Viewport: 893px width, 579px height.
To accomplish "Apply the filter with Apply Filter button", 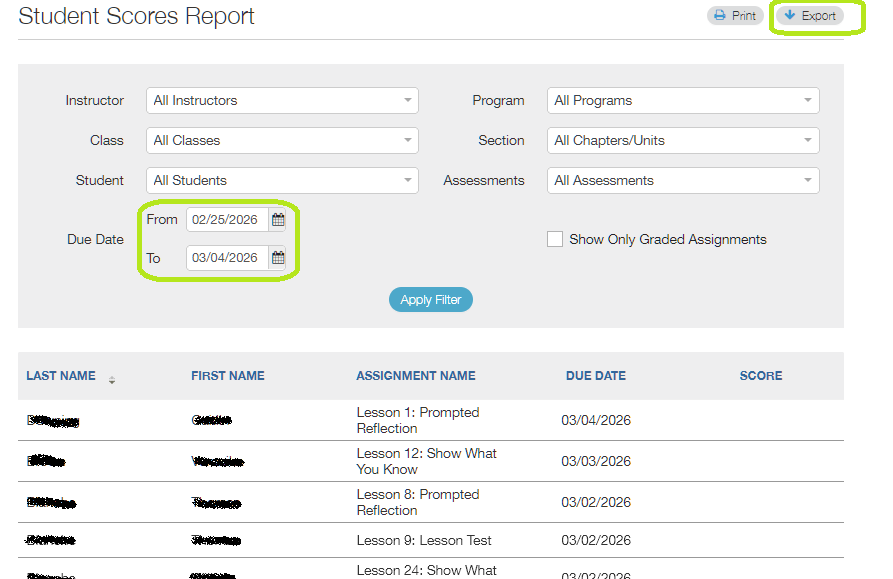I will [x=431, y=299].
